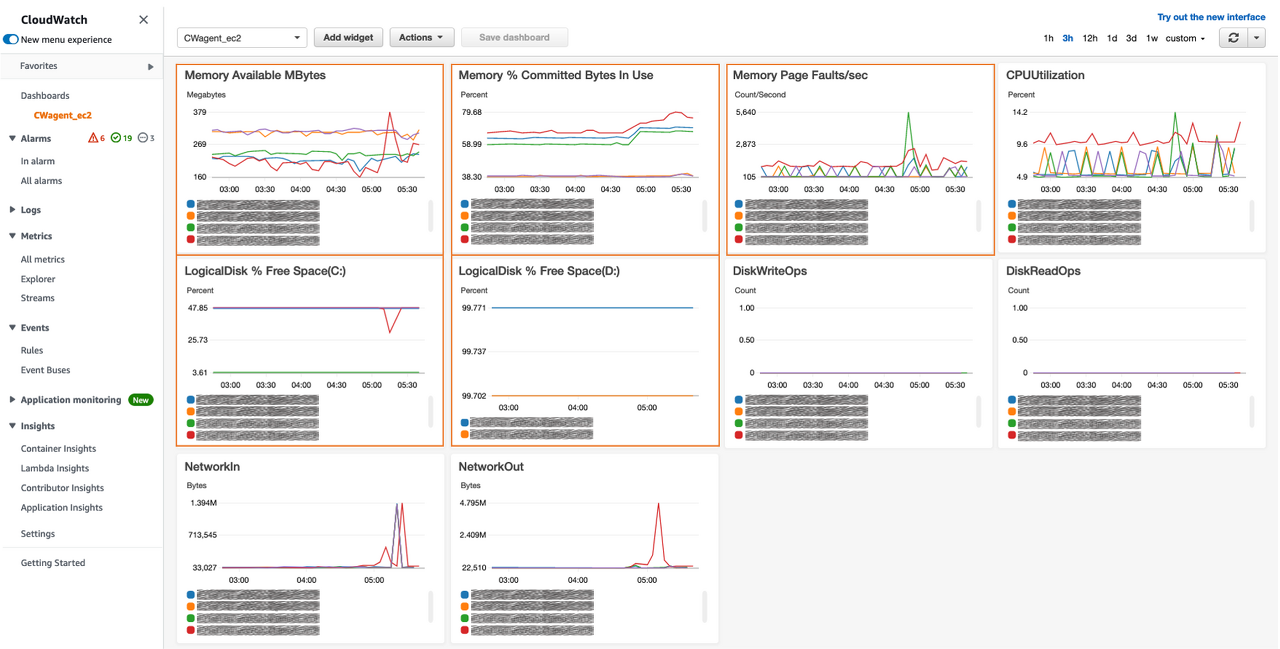This screenshot has height=649, width=1280.
Task: Set time range to 1d
Action: click(1112, 38)
